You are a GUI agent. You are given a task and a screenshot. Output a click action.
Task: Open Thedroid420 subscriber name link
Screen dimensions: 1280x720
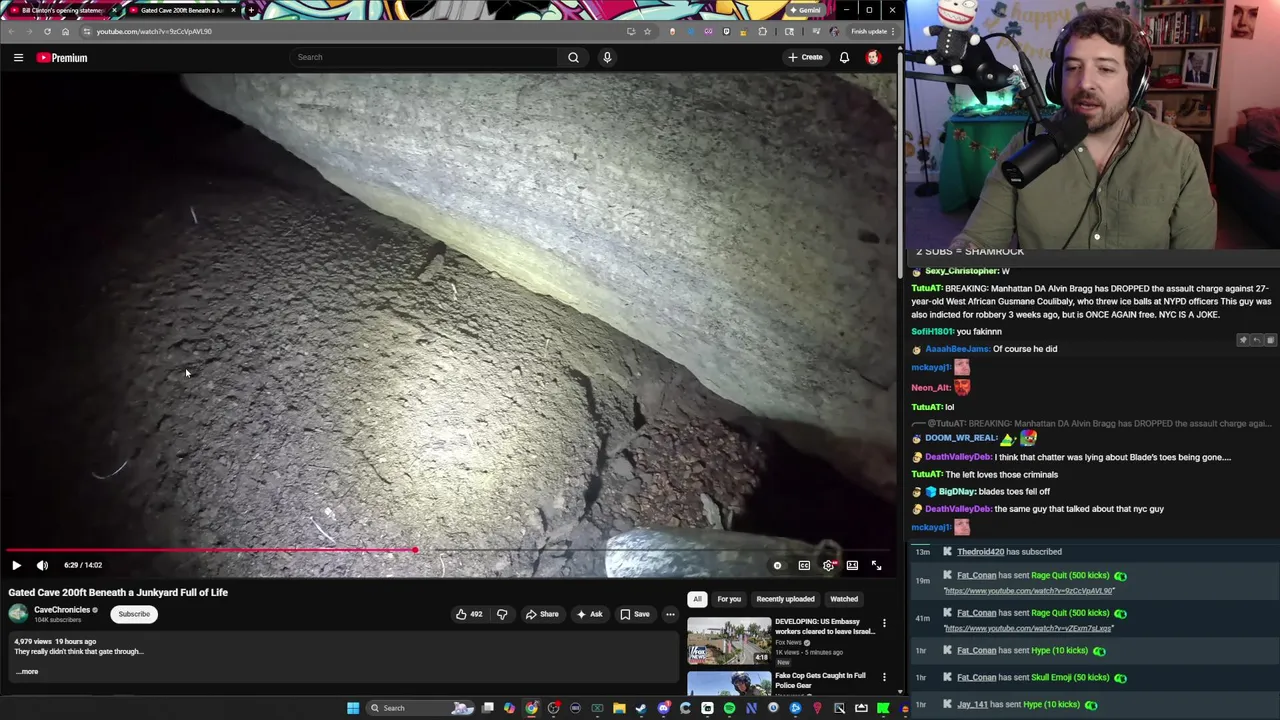(x=980, y=552)
